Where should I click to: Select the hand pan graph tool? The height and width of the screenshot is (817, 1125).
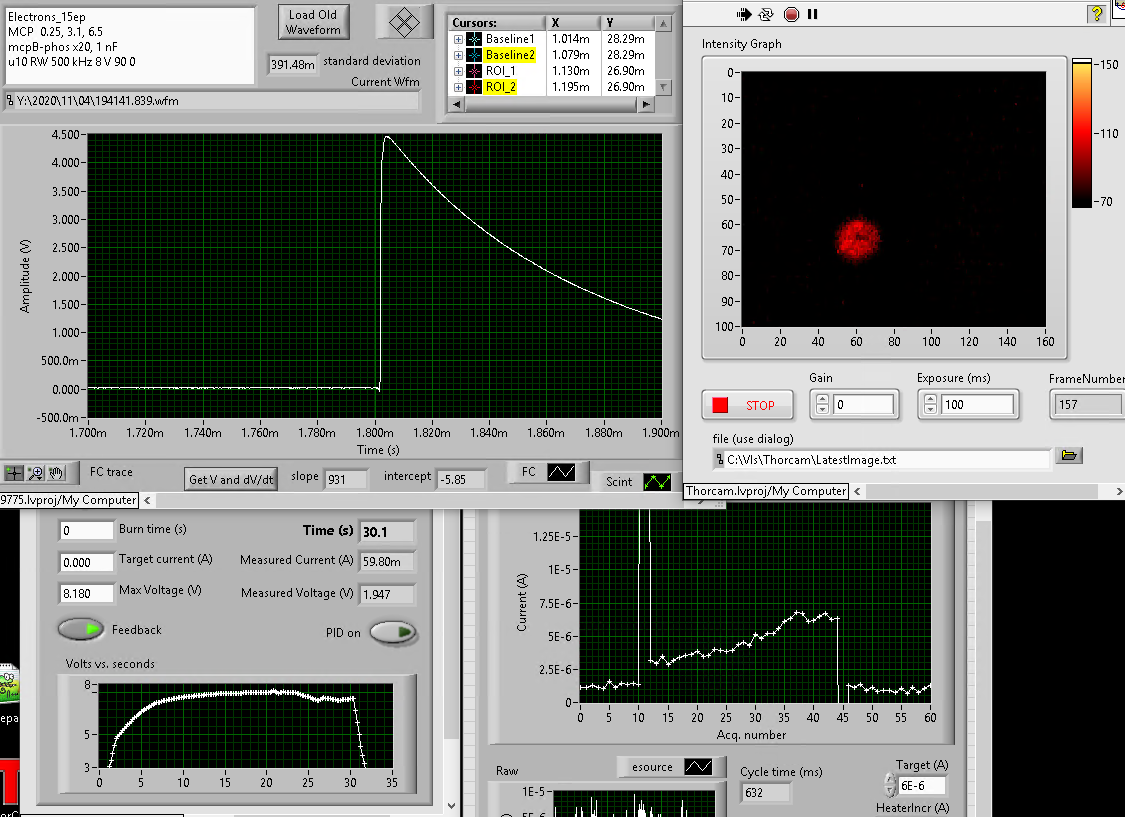click(57, 473)
